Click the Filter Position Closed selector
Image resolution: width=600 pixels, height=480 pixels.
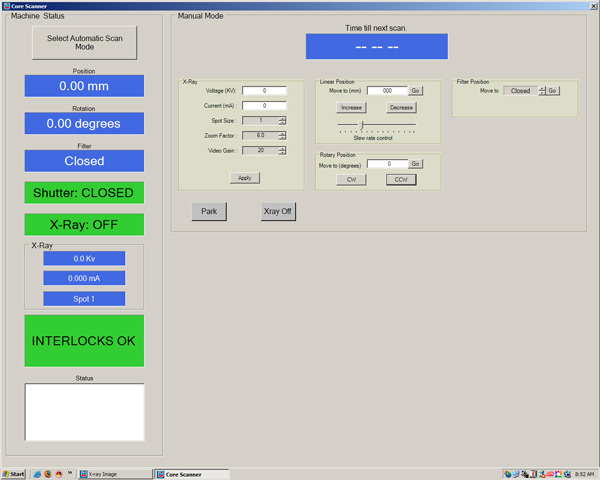coord(520,91)
